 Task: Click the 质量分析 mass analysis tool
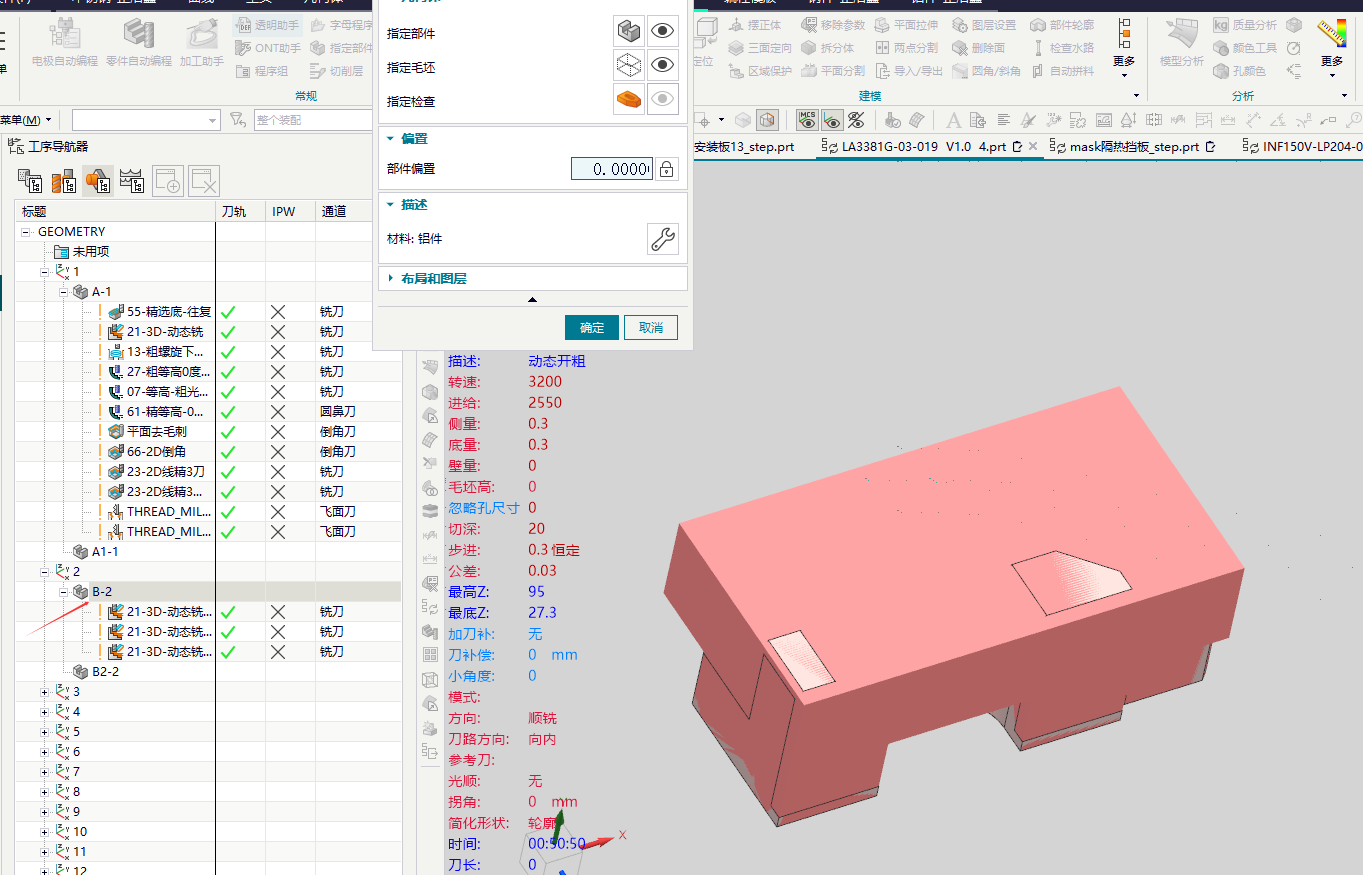click(1245, 25)
